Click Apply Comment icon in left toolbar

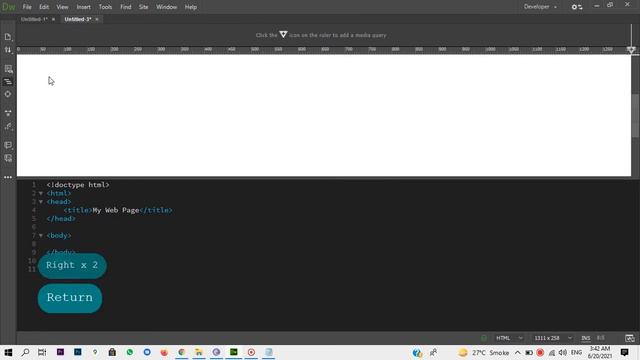coord(8,145)
